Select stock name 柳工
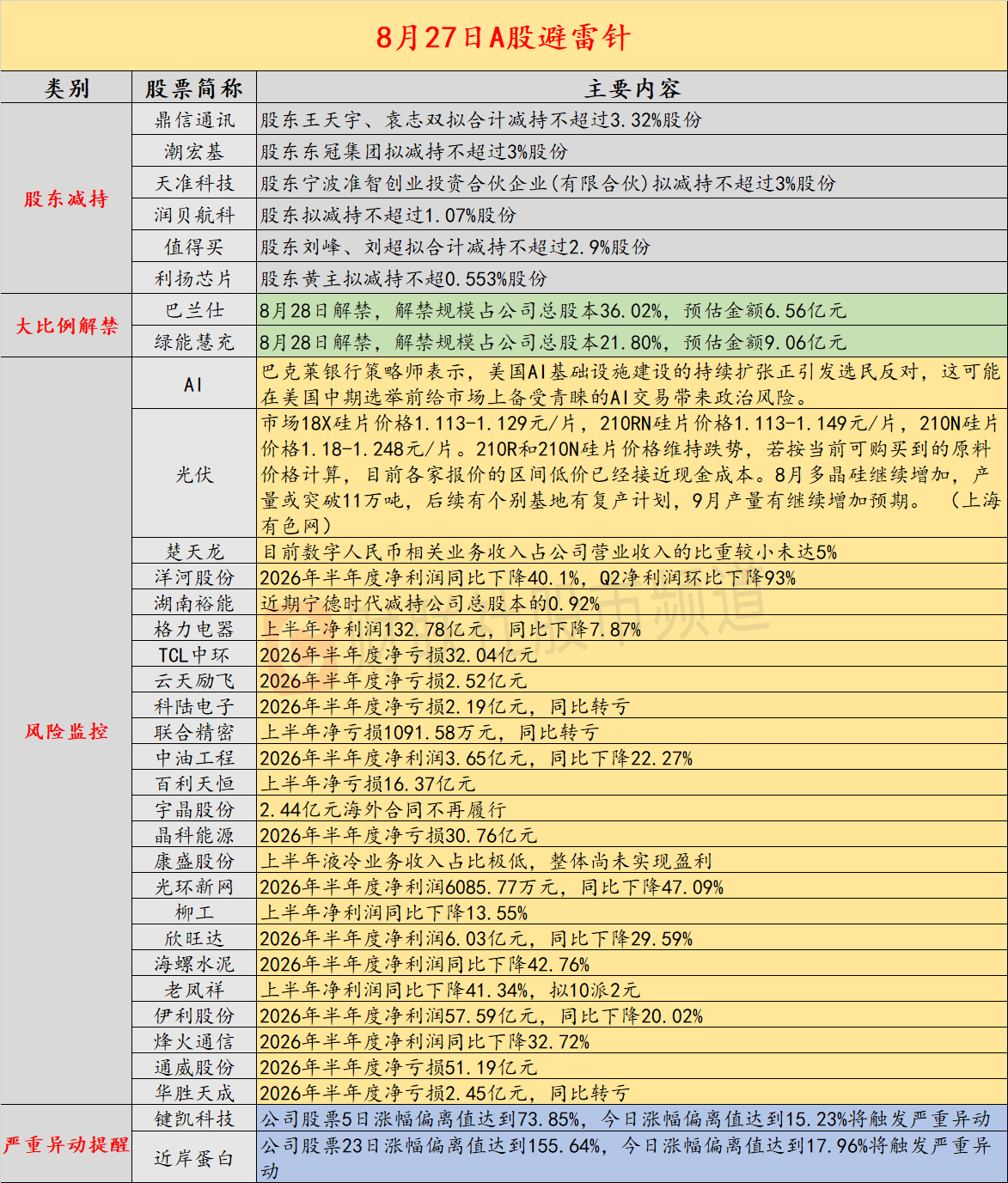 (194, 912)
